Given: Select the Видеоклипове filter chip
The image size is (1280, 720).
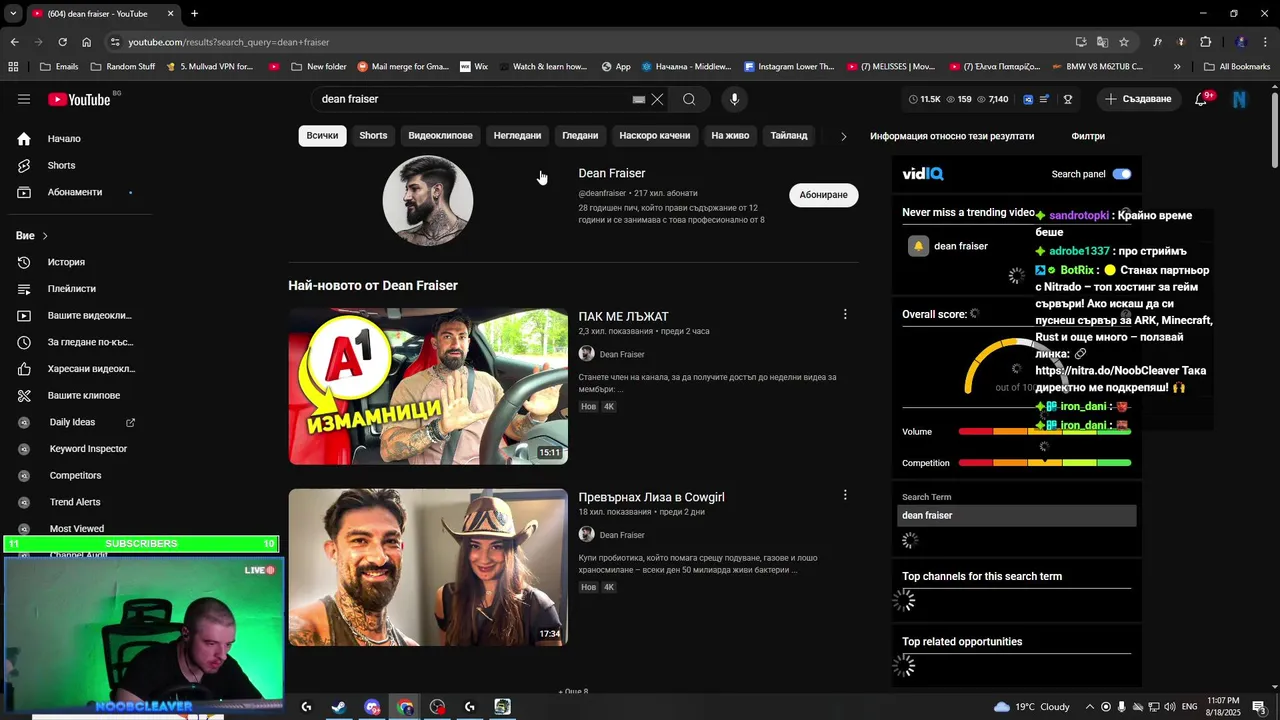Looking at the screenshot, I should click(x=440, y=136).
